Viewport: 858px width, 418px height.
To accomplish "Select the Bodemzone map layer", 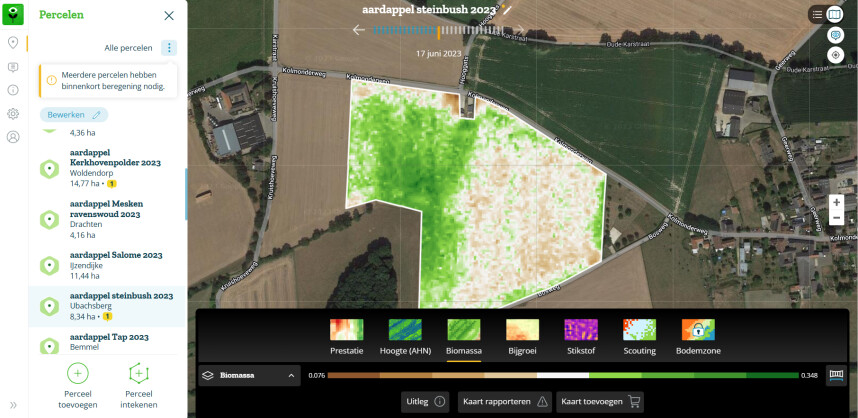I will point(698,338).
